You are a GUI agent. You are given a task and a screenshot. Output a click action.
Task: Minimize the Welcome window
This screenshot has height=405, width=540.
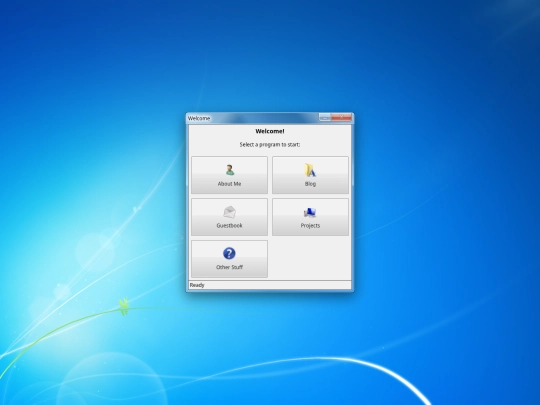(325, 118)
